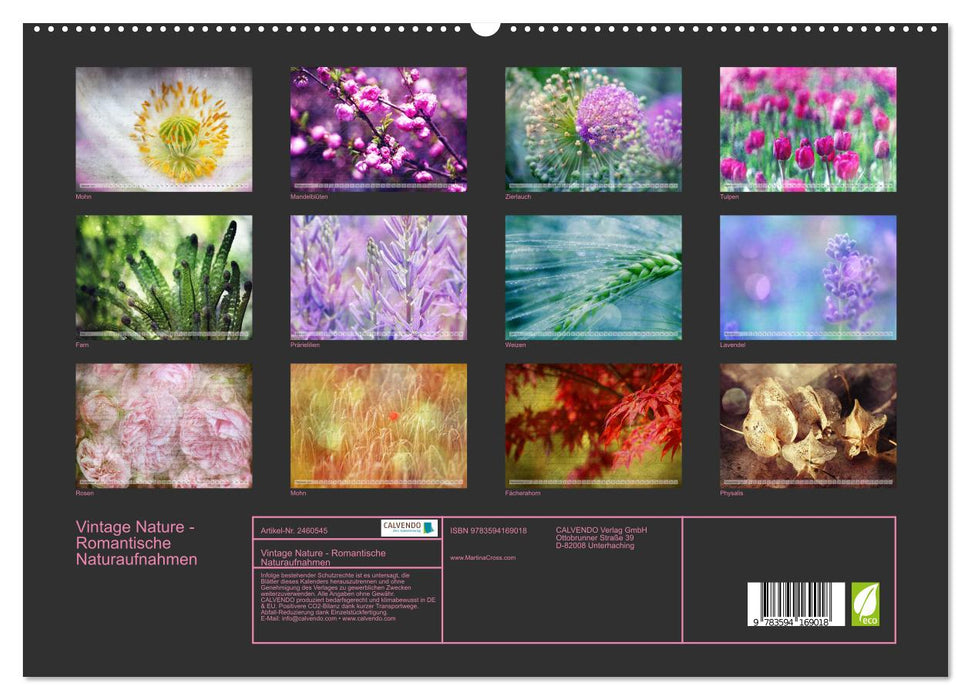971x700 pixels.
Task: Click the Weizen caption
Action: [x=515, y=345]
